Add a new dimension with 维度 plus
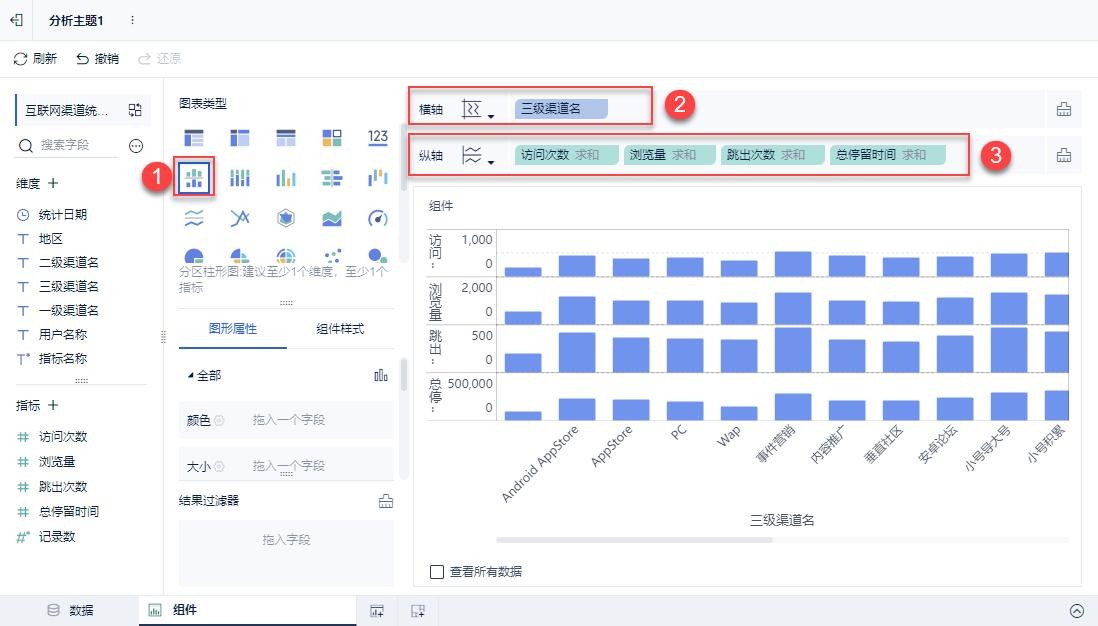This screenshot has width=1098, height=626. click(x=53, y=184)
